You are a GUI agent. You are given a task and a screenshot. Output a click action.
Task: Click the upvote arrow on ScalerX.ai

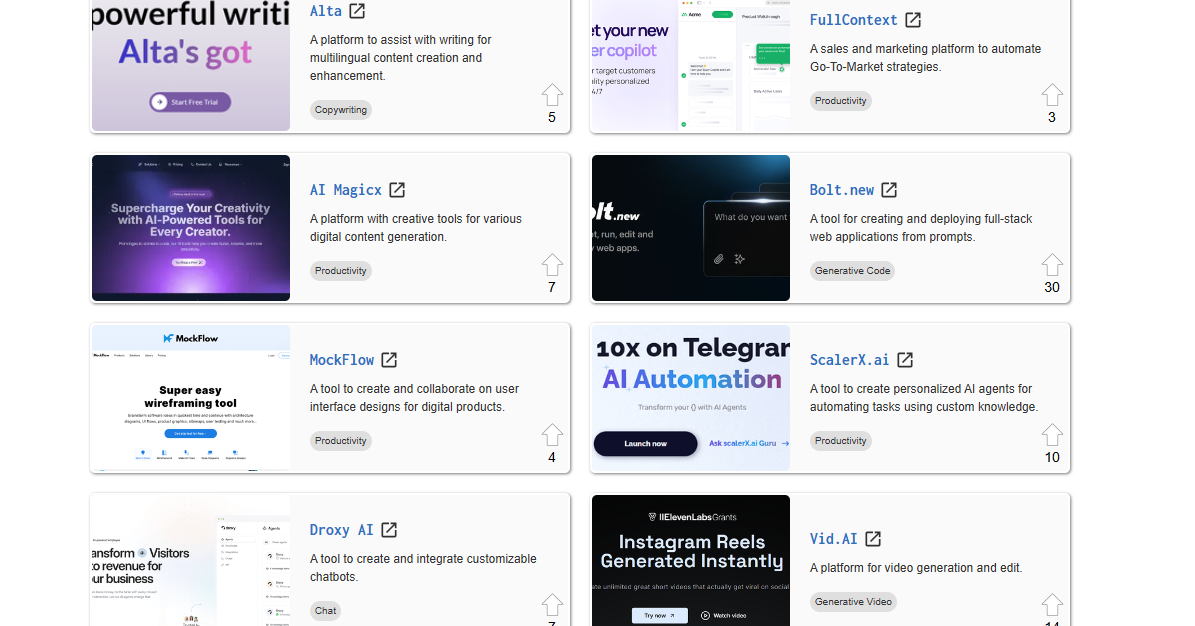[x=1052, y=435]
